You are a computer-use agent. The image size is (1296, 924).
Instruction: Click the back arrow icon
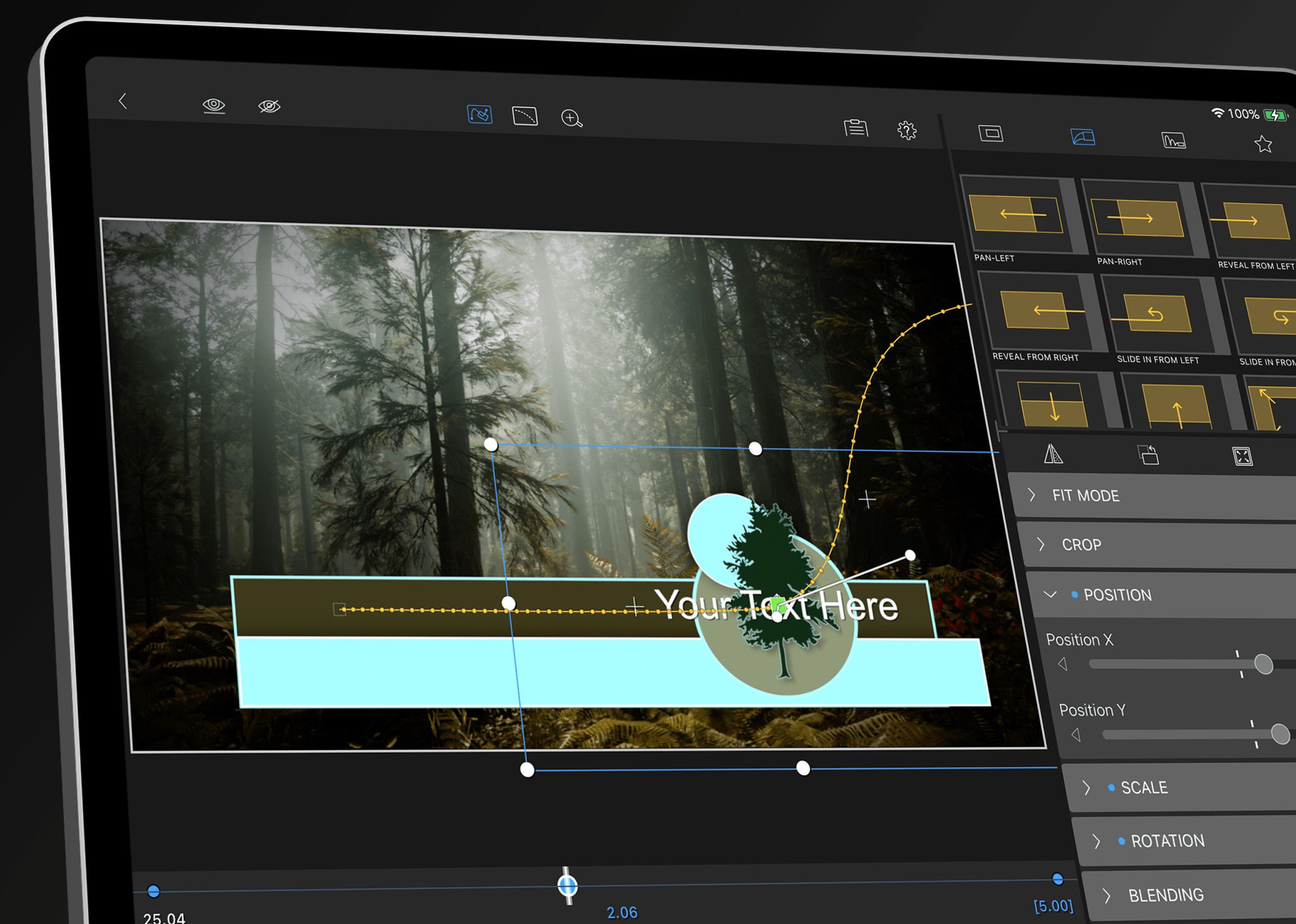122,101
